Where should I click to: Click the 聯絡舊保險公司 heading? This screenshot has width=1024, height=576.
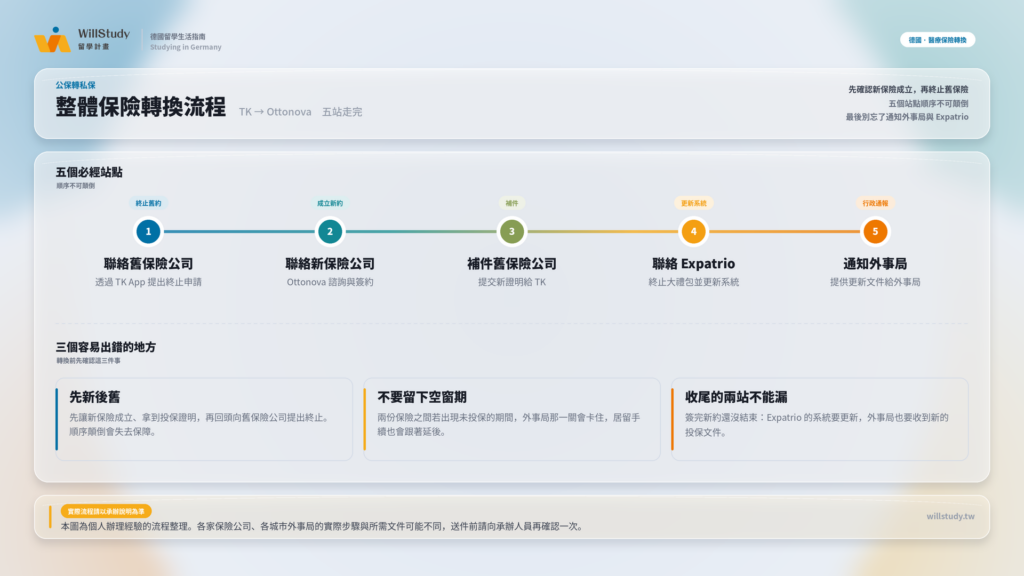148,264
